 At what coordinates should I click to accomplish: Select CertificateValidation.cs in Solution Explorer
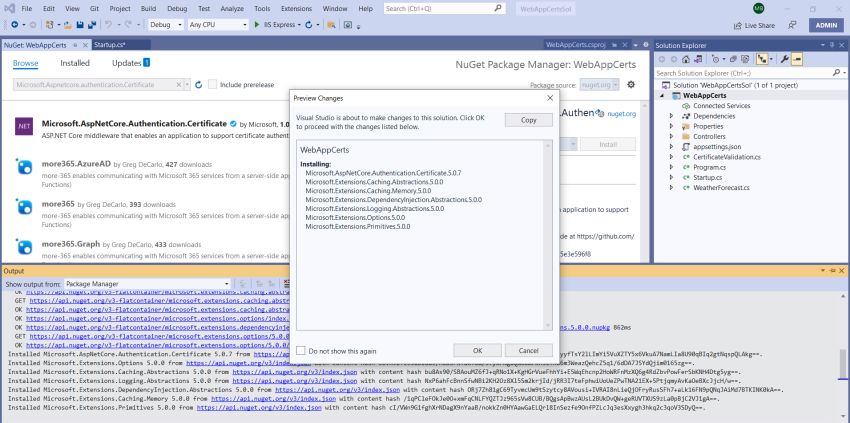(727, 157)
